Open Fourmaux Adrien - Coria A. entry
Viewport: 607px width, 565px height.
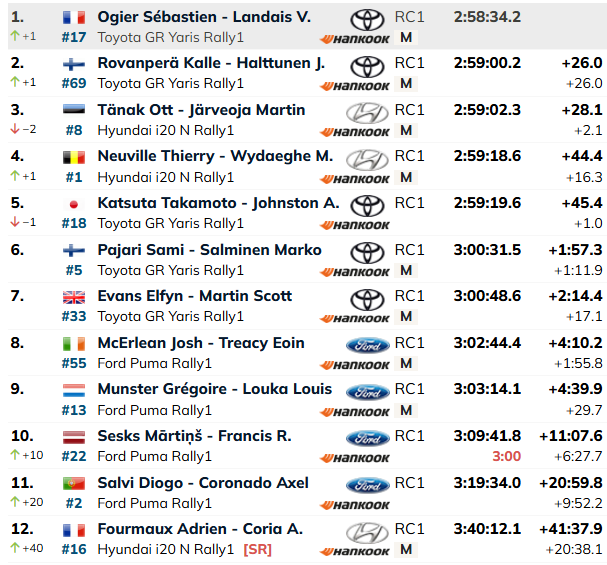tap(200, 529)
